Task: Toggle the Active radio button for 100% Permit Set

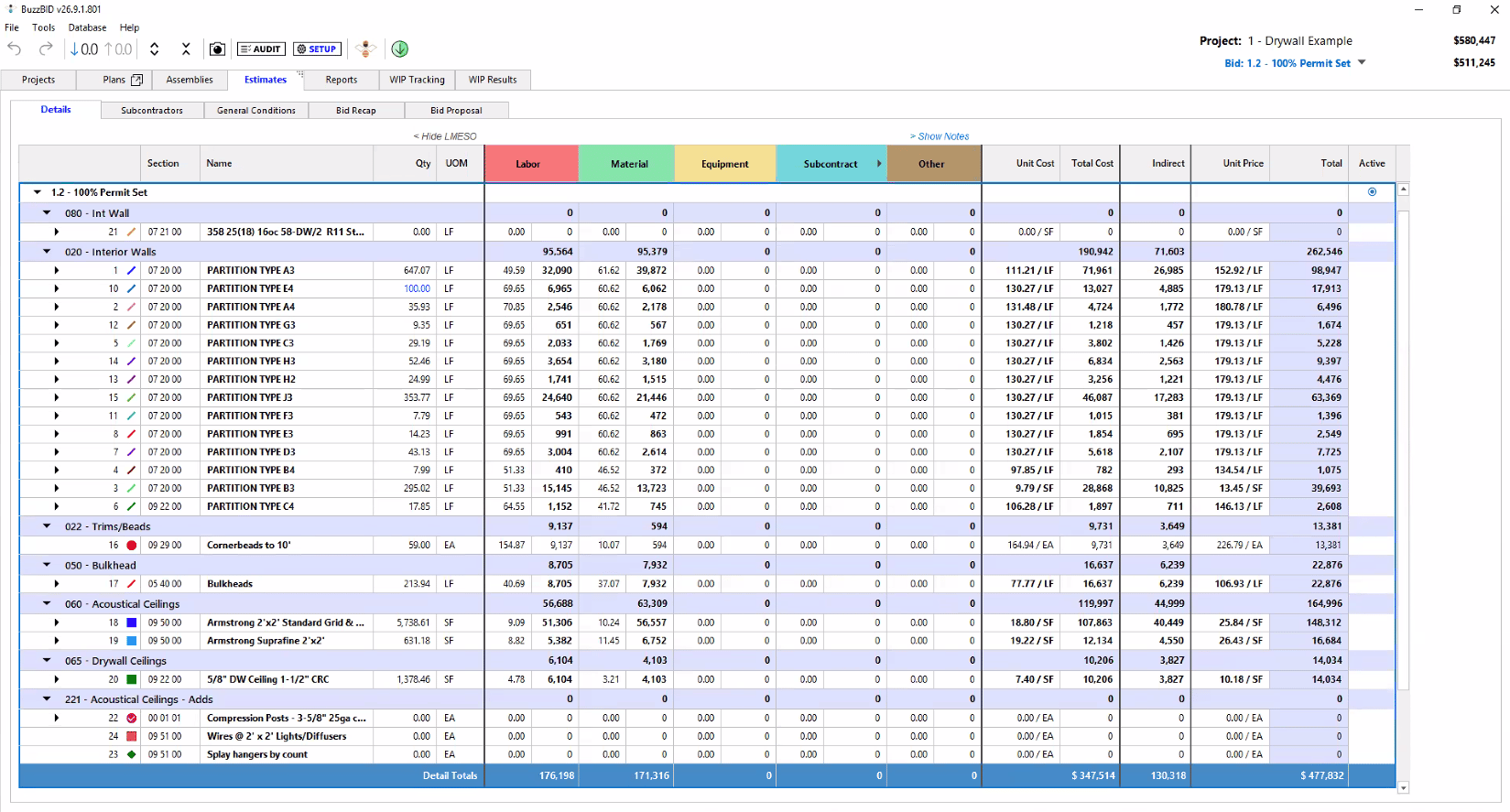Action: [x=1372, y=192]
